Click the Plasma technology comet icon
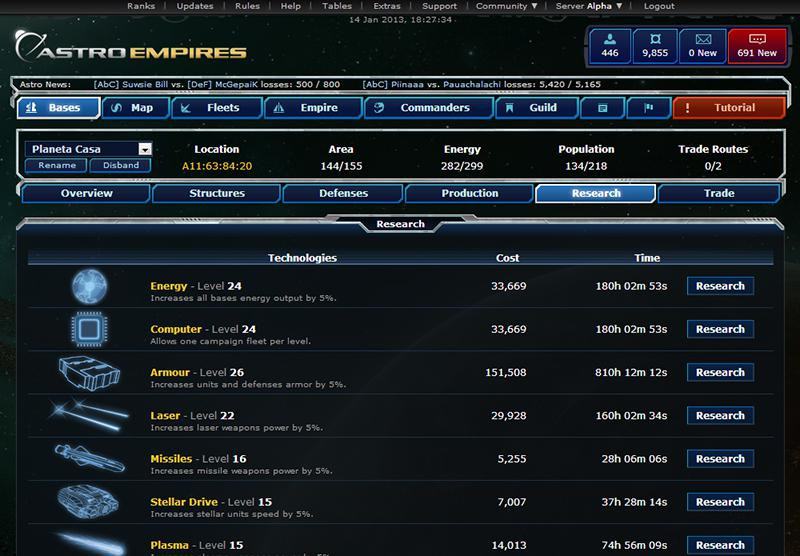Viewport: 800px width, 556px height. point(90,544)
